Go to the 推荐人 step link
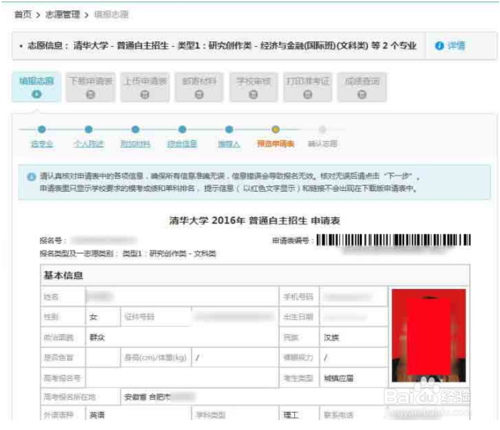500x430 pixels. click(x=229, y=144)
